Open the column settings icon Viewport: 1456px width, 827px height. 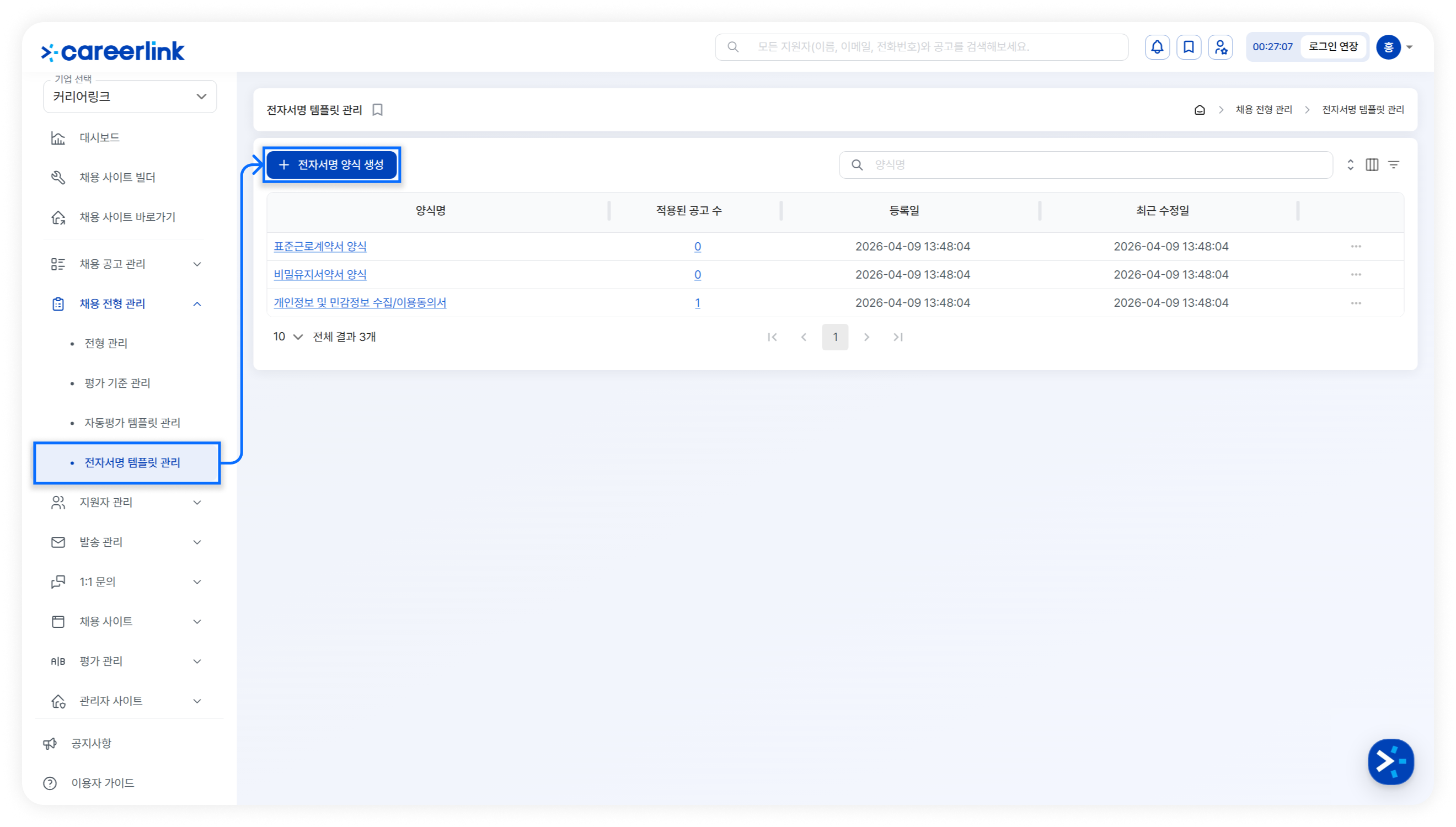(1372, 165)
